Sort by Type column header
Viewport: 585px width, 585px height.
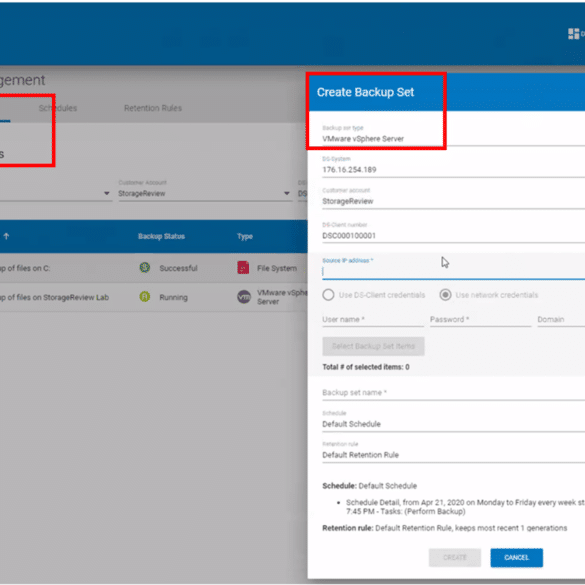point(245,237)
